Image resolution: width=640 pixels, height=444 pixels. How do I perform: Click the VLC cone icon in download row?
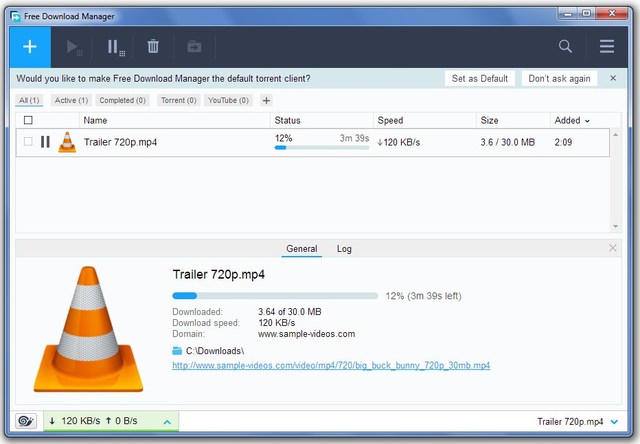(x=67, y=142)
